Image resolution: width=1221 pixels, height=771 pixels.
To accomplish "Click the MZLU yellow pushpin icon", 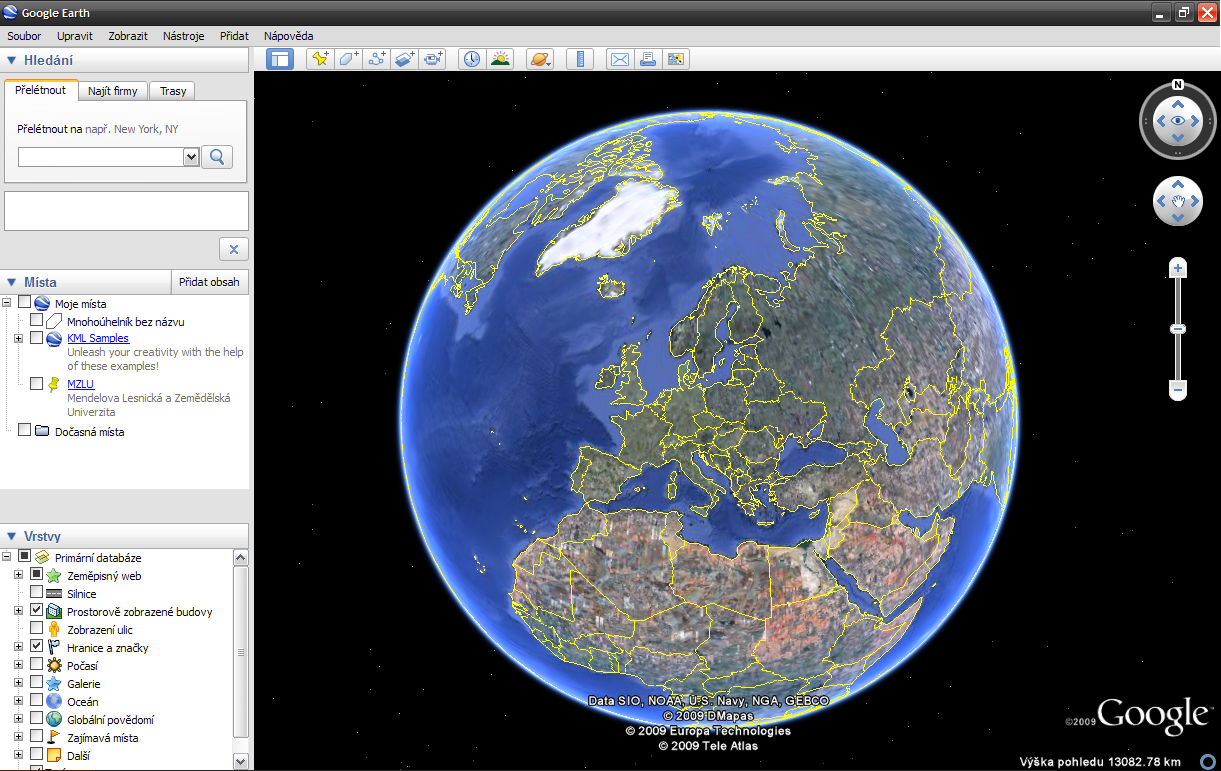I will tap(54, 384).
